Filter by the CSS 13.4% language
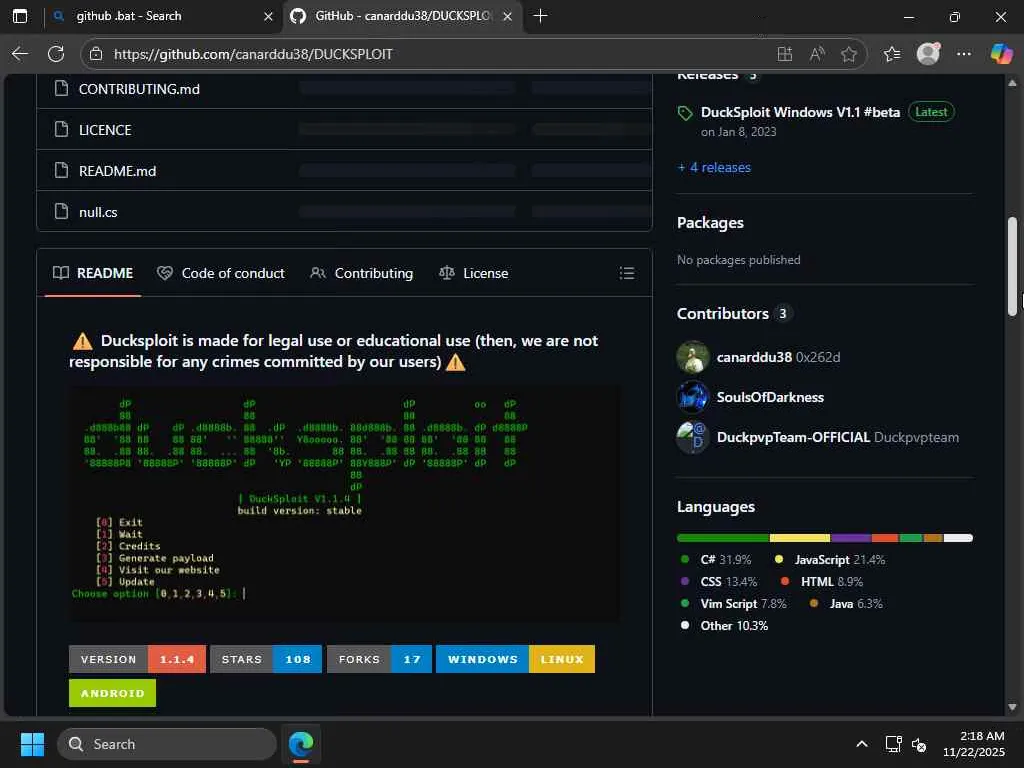Screen dimensions: 1024x768 [719, 581]
